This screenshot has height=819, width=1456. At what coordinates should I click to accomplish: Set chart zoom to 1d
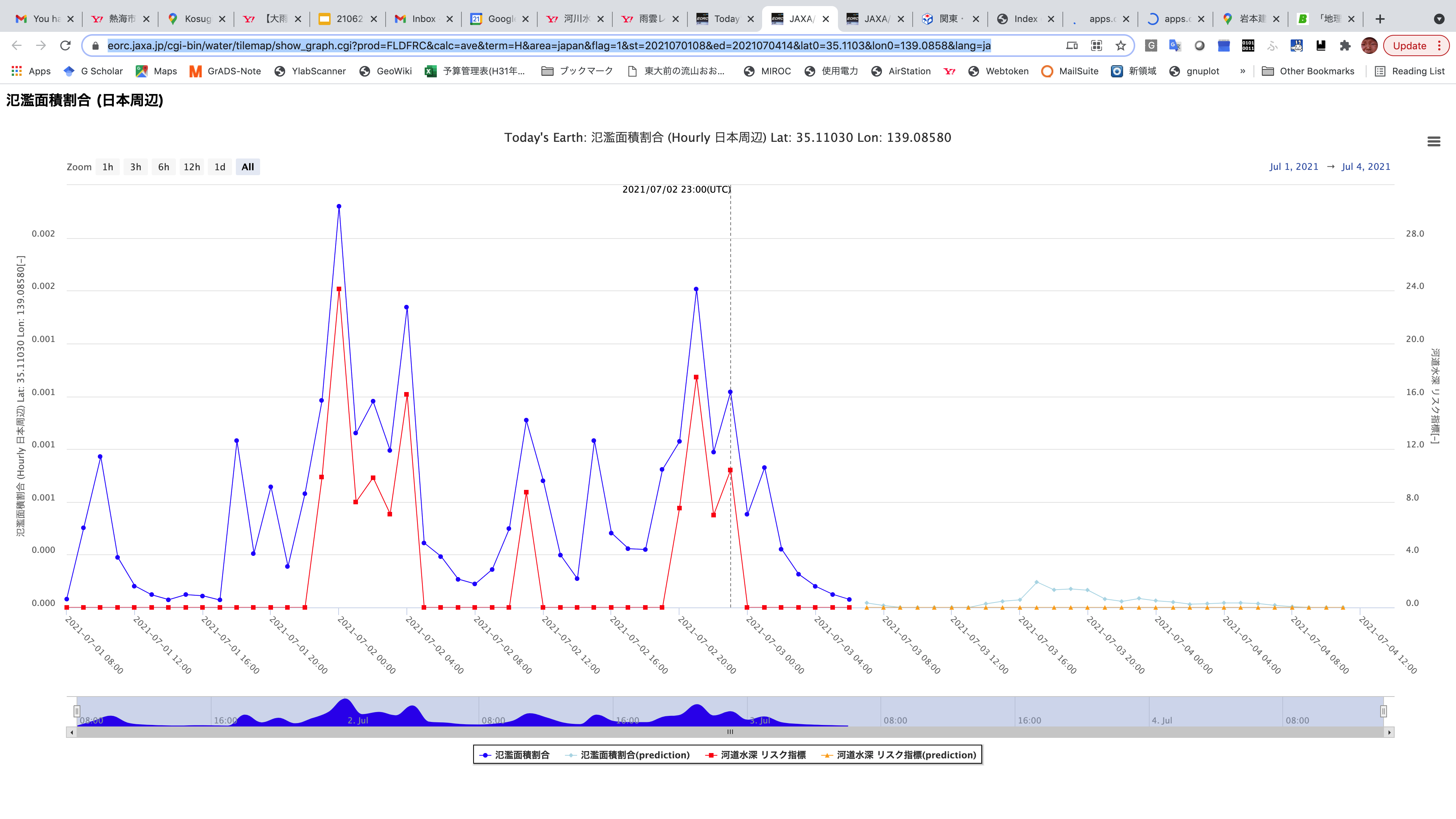pyautogui.click(x=220, y=167)
